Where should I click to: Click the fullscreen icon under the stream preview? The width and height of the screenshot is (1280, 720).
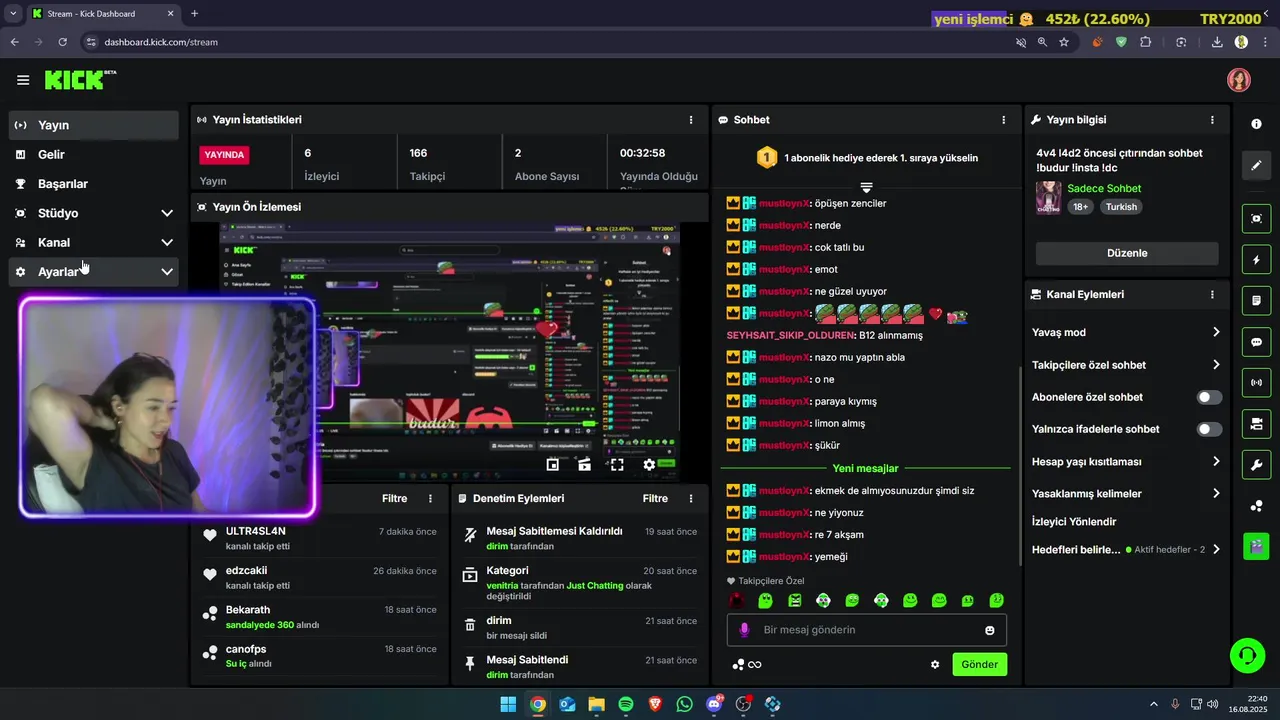pos(617,464)
